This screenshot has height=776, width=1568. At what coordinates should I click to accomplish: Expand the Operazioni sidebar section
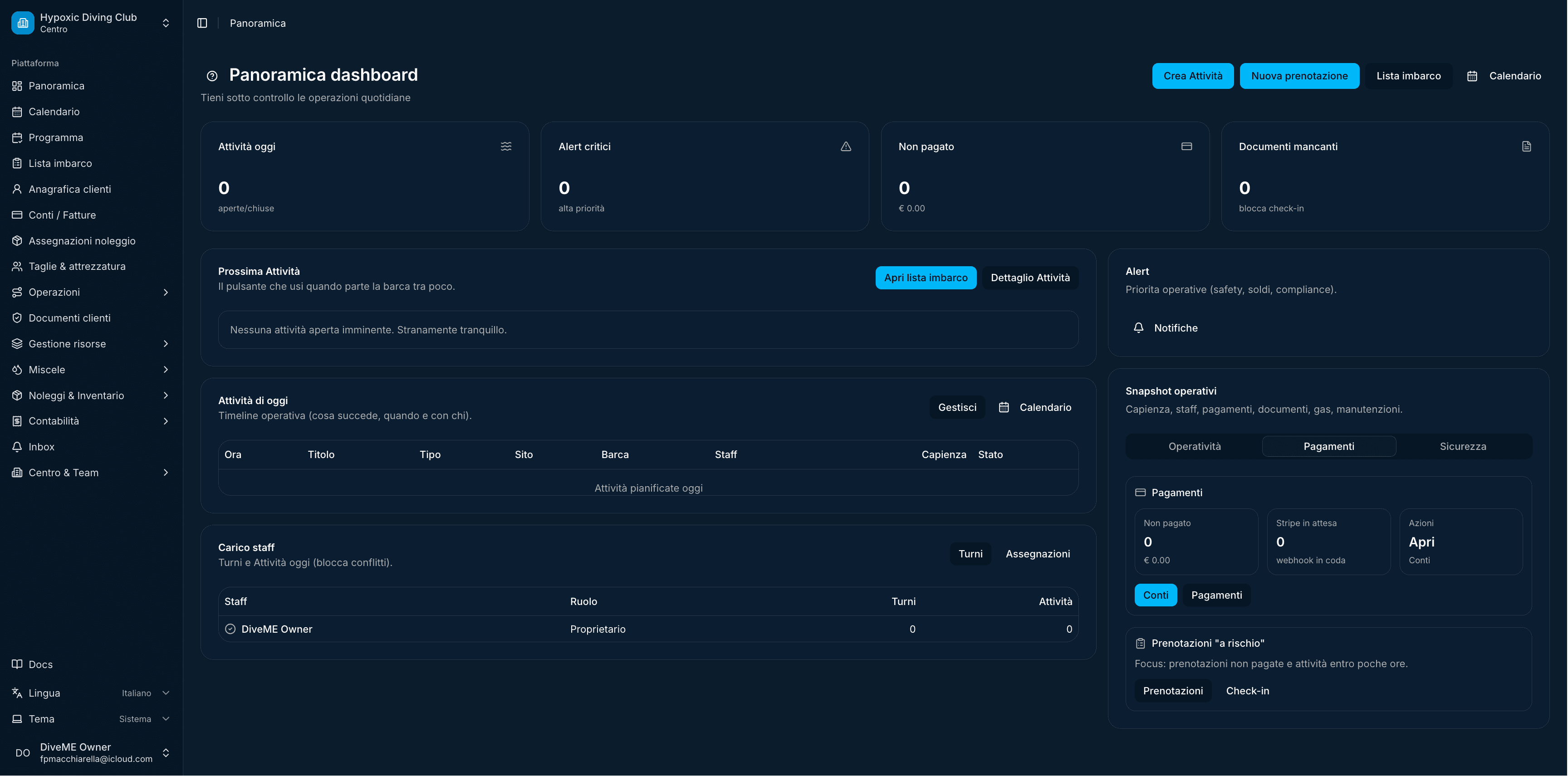click(91, 293)
